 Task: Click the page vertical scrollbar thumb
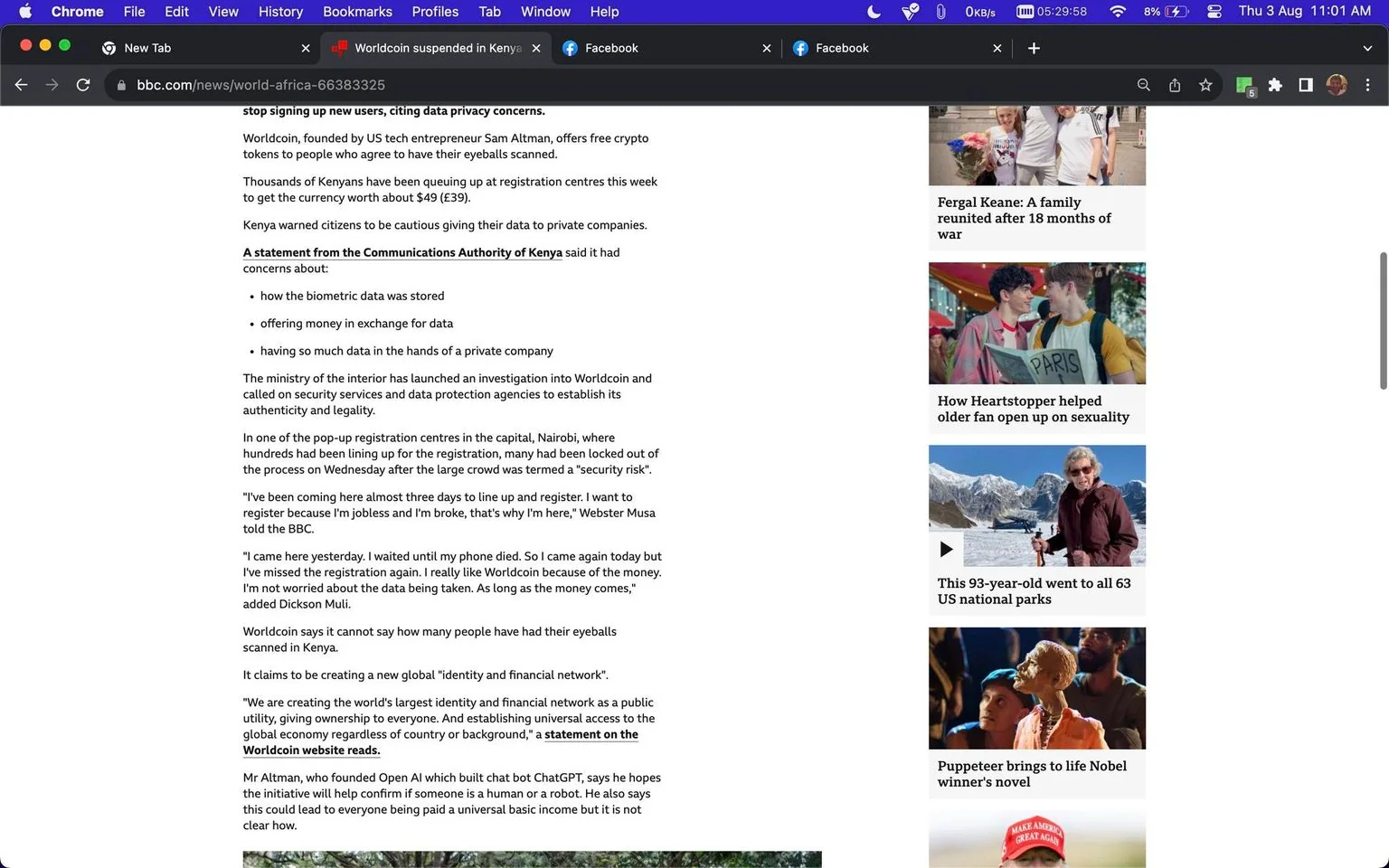[x=1383, y=321]
